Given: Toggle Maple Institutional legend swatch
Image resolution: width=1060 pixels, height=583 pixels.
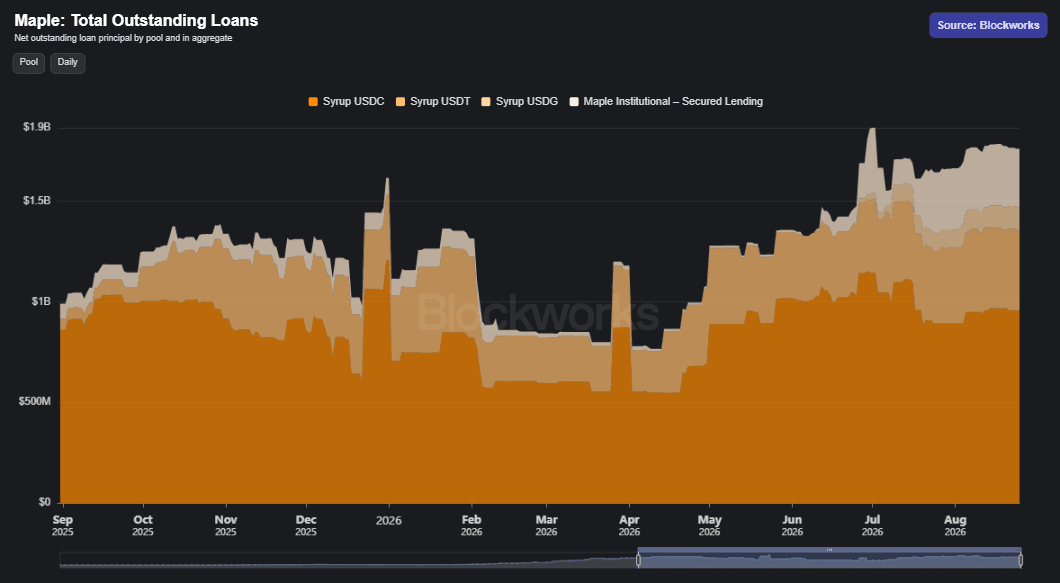Looking at the screenshot, I should click(574, 101).
